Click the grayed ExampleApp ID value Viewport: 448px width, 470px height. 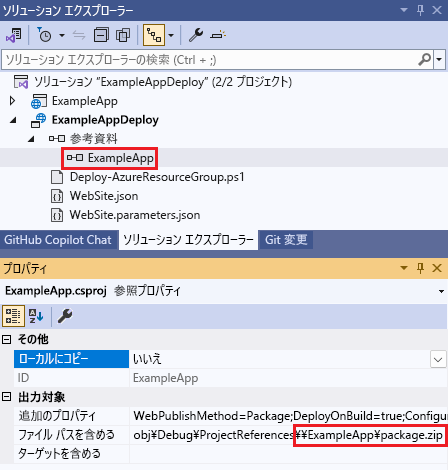click(165, 378)
